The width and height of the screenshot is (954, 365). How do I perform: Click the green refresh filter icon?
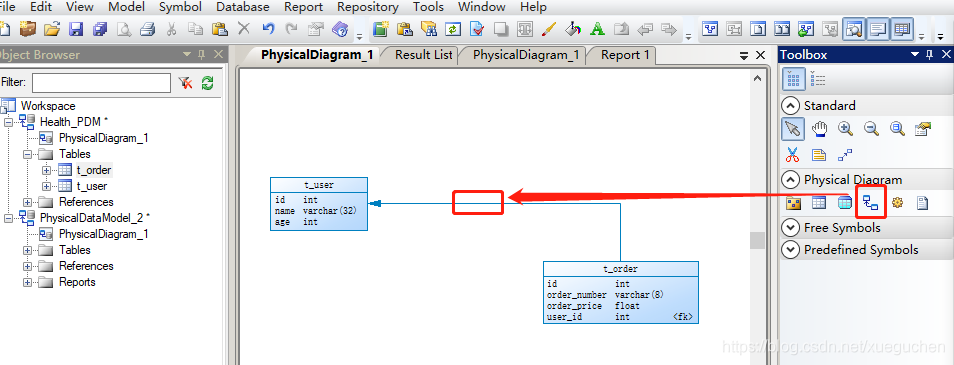pos(207,83)
